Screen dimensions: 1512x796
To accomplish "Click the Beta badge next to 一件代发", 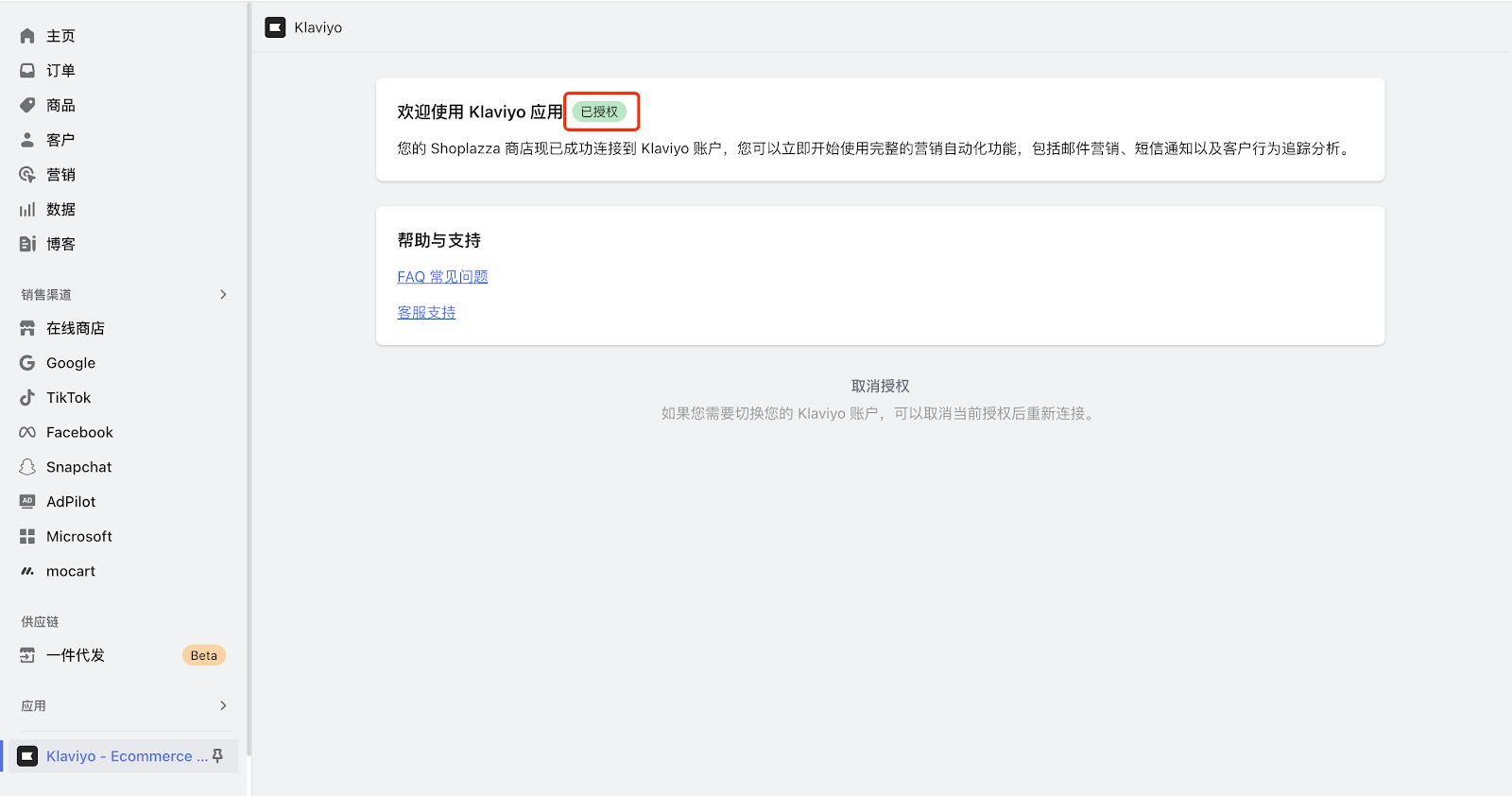I will click(x=203, y=655).
